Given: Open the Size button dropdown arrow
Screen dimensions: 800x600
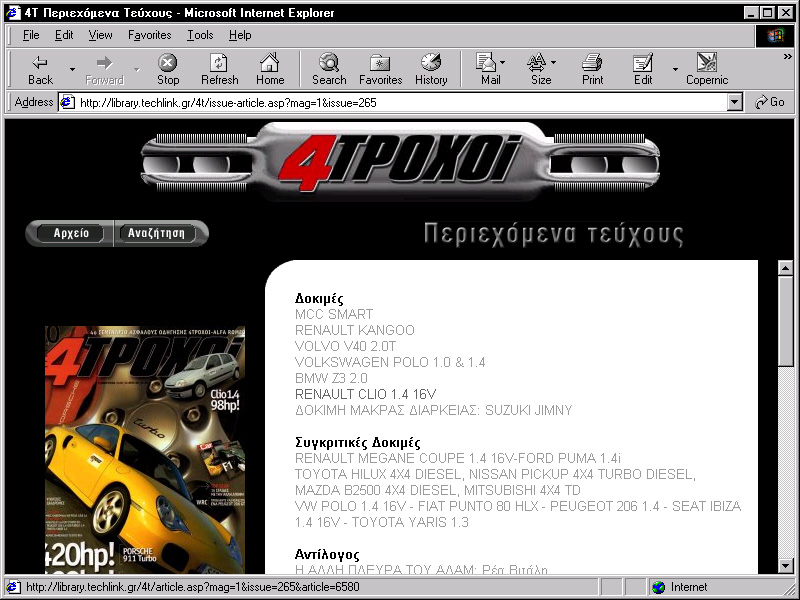Looking at the screenshot, I should (554, 62).
